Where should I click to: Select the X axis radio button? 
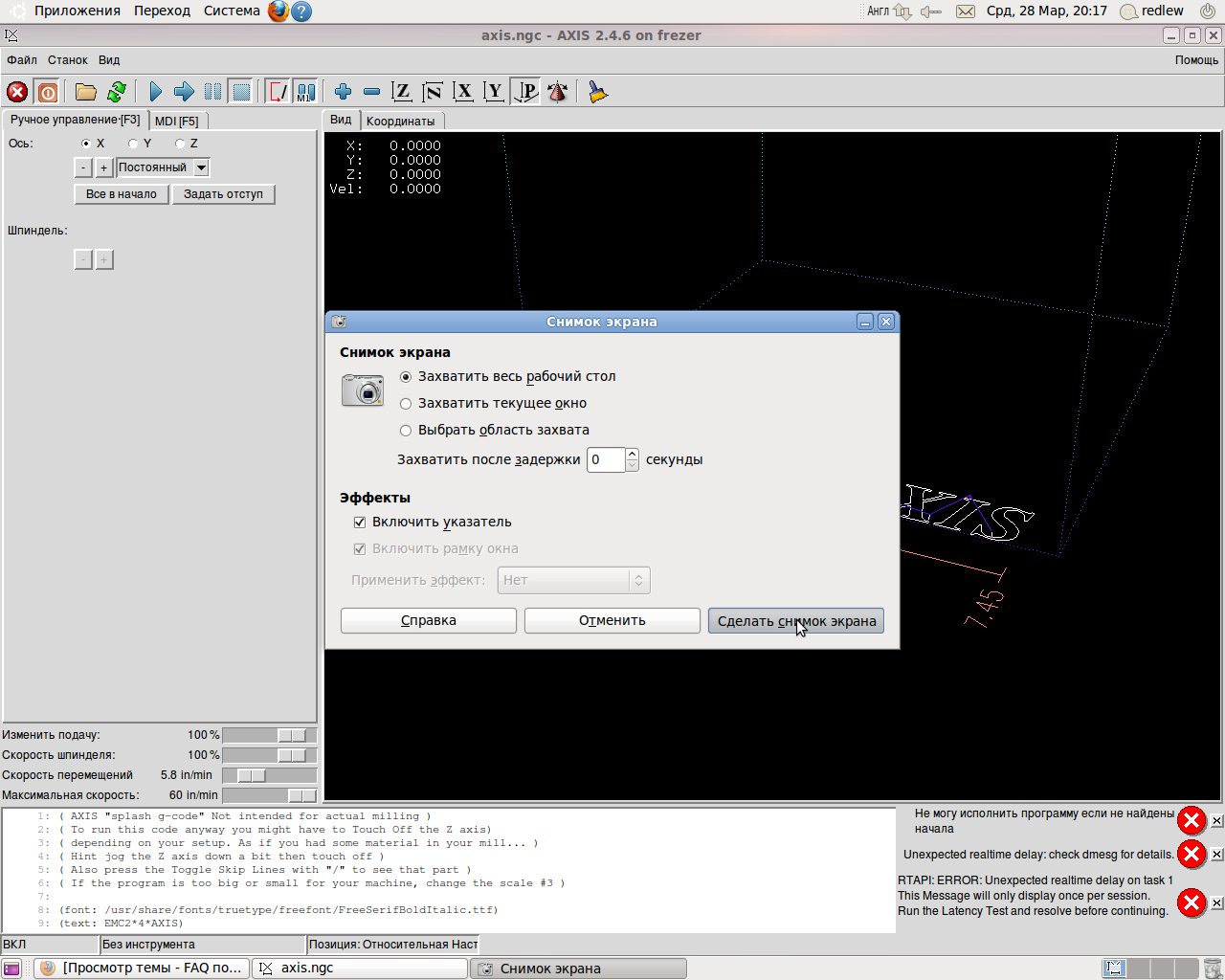click(x=86, y=144)
